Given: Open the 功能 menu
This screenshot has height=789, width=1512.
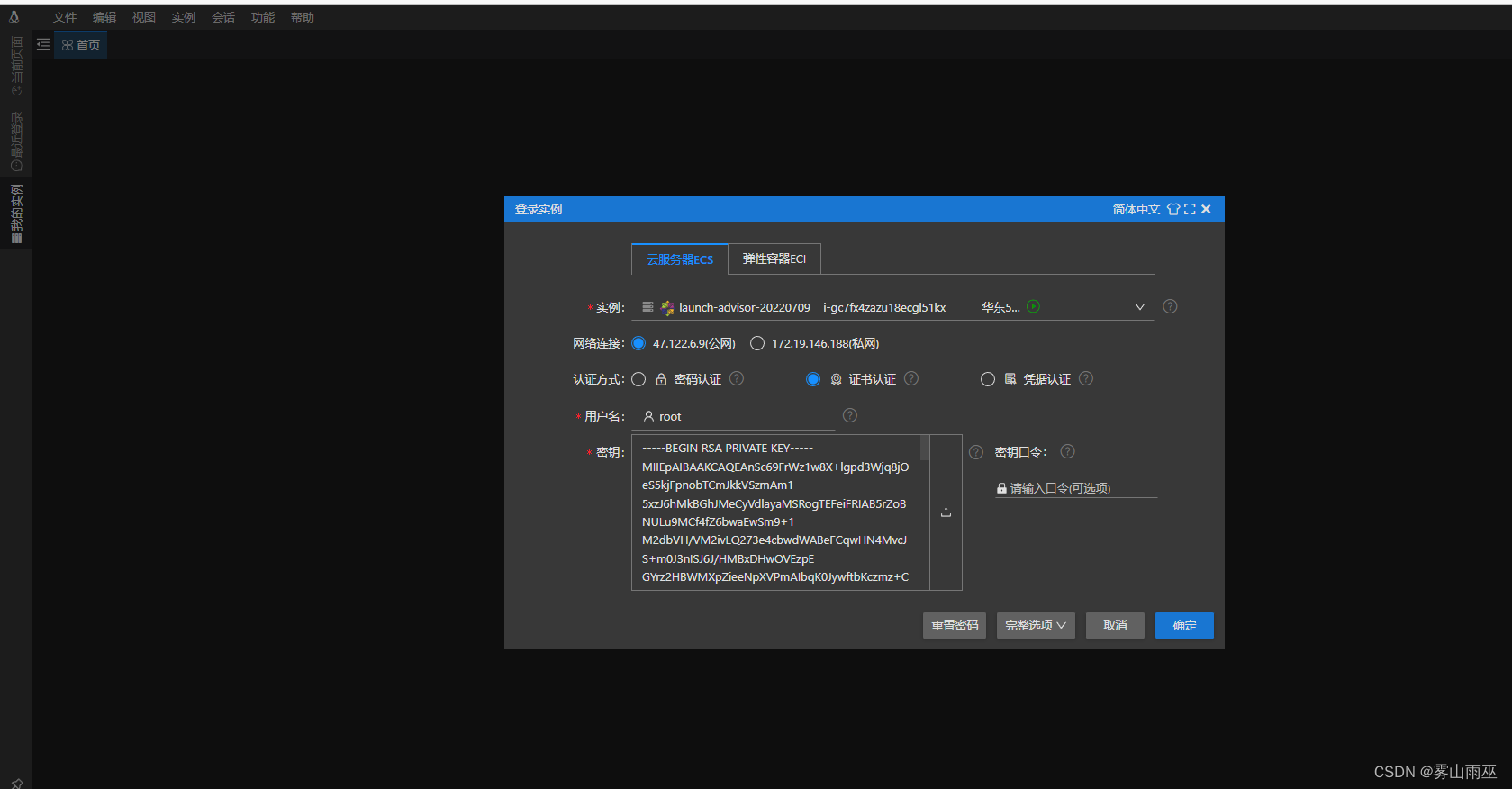Looking at the screenshot, I should 263,17.
